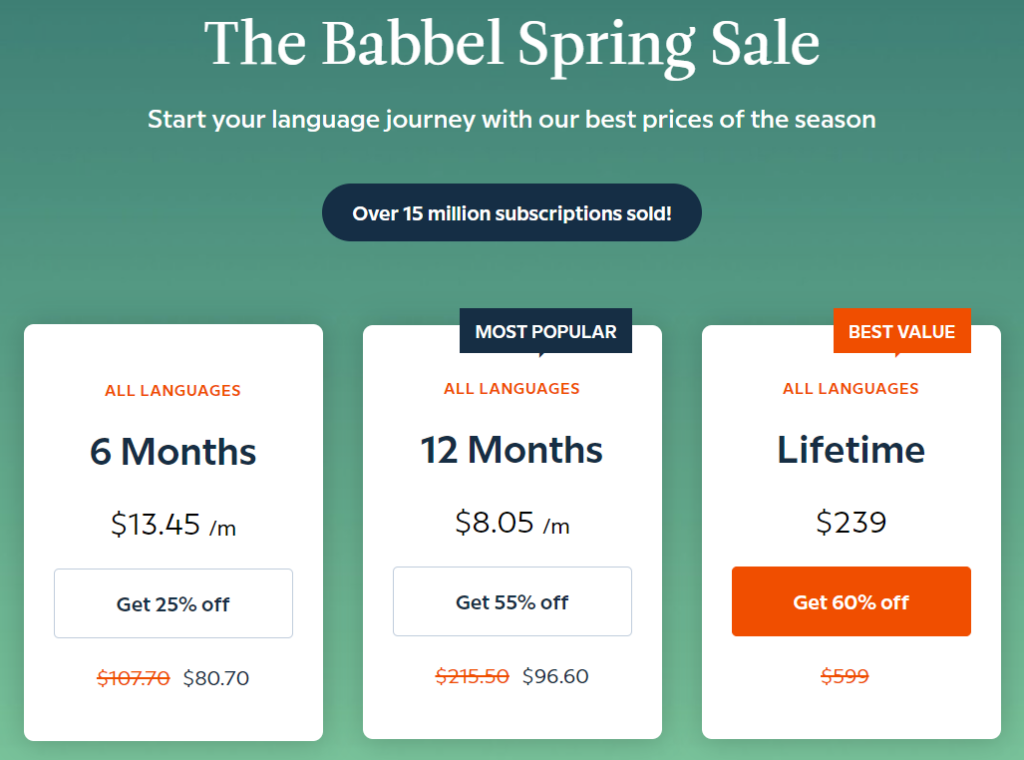The image size is (1024, 760).
Task: Click the Get 60% off button
Action: (x=850, y=602)
